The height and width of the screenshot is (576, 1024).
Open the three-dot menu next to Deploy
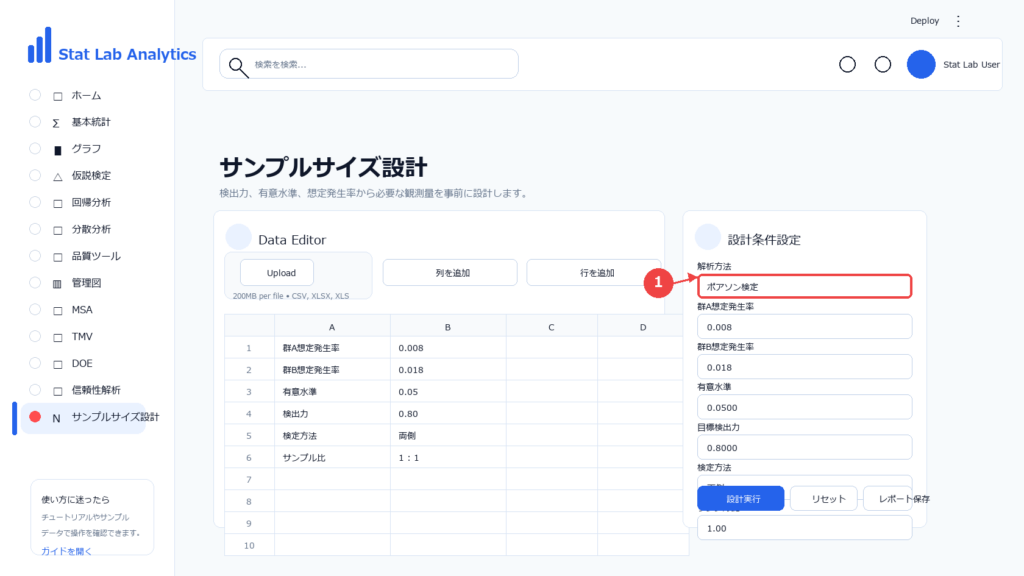[958, 21]
